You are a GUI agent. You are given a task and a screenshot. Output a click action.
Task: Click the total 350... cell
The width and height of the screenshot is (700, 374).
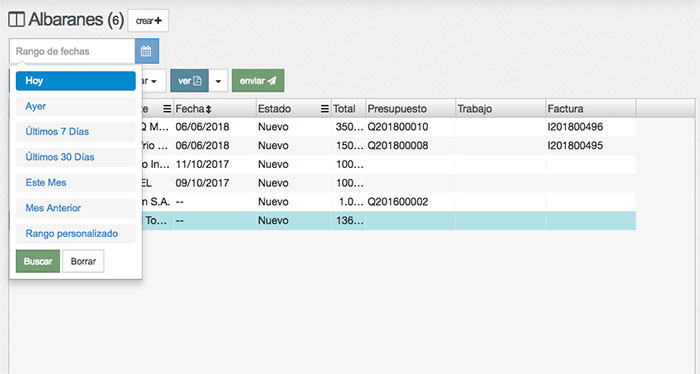tap(349, 127)
